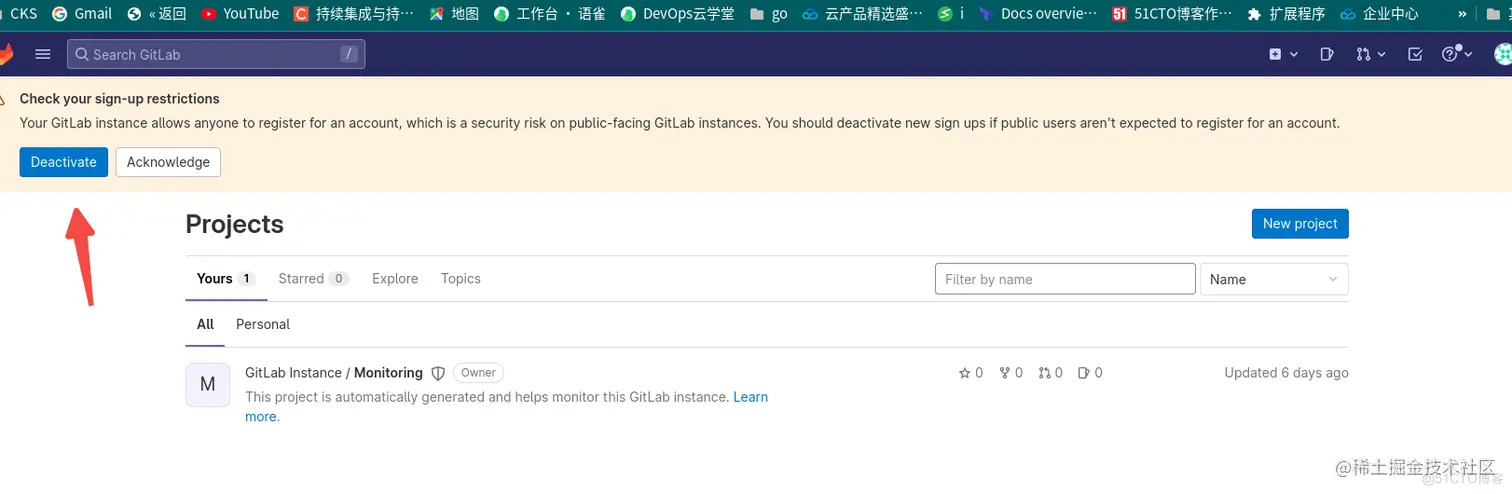
Task: Open the 扩展程序 extensions bookmark
Action: (x=1286, y=14)
